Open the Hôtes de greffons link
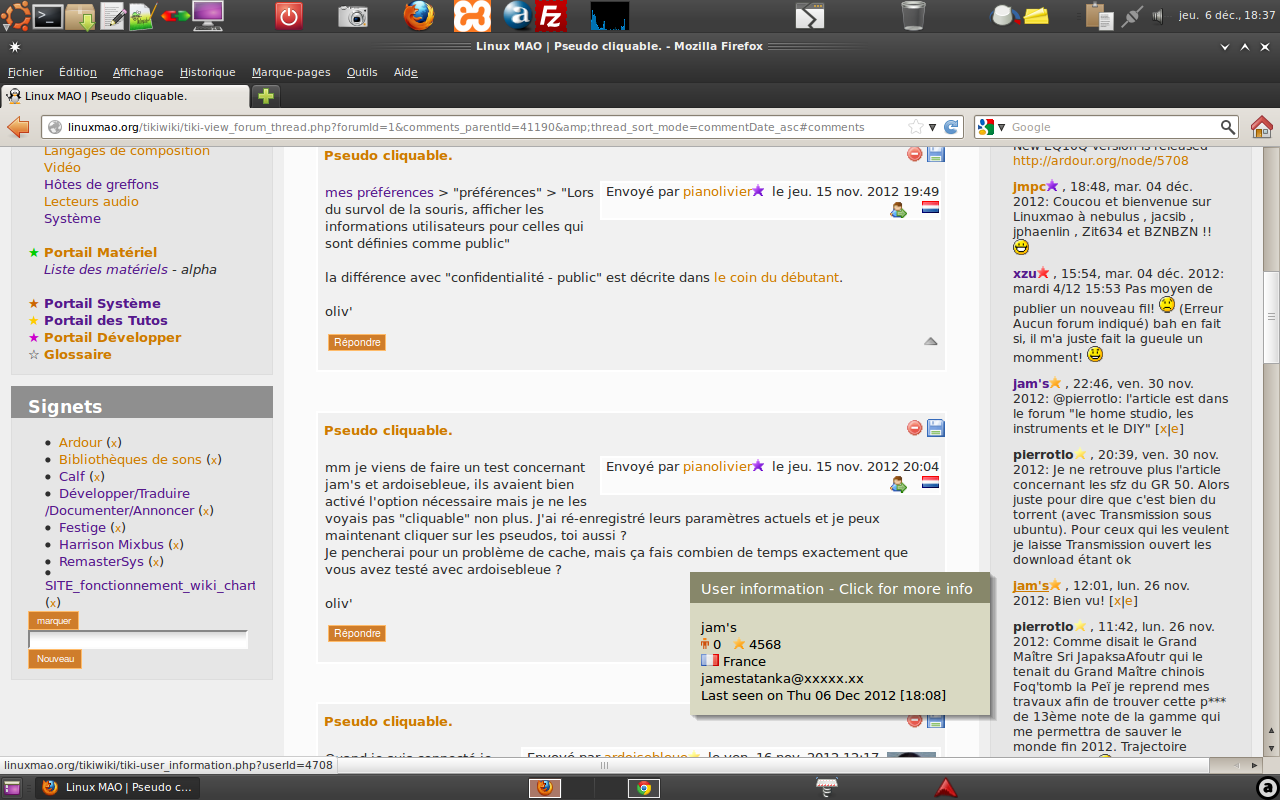The width and height of the screenshot is (1280, 800). 101,184
